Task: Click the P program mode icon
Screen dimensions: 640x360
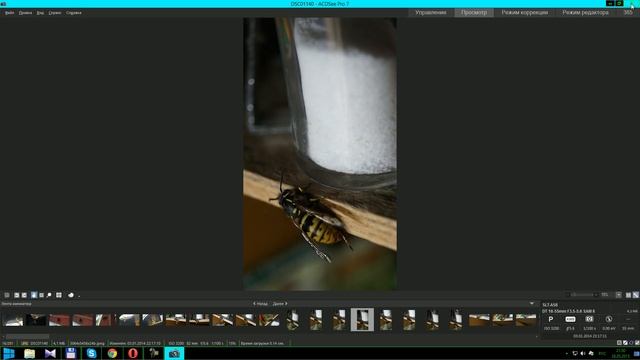Action: [551, 319]
